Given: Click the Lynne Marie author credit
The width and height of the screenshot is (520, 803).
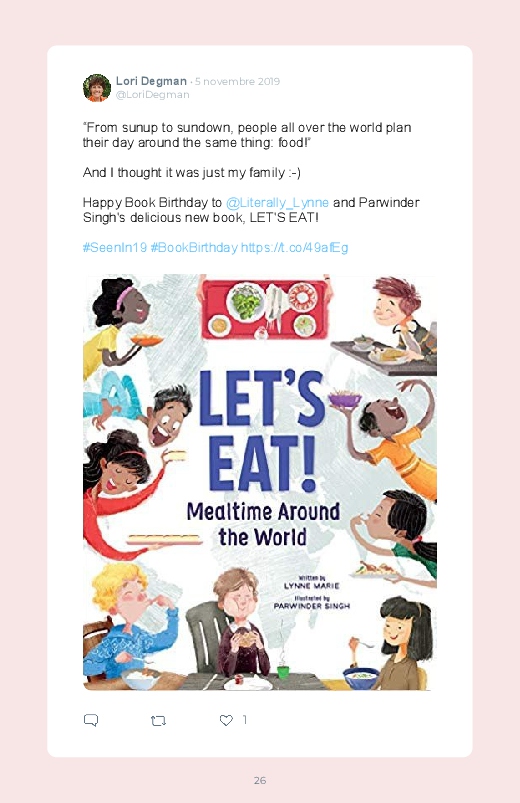Looking at the screenshot, I should [311, 585].
